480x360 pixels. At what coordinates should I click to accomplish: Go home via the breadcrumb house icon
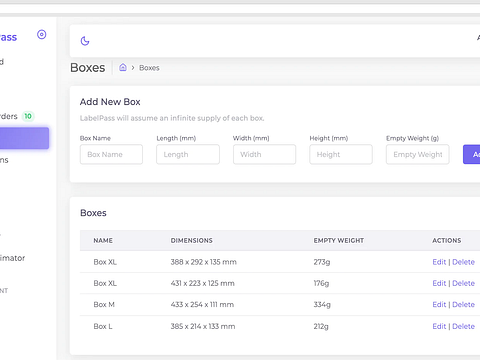click(123, 67)
